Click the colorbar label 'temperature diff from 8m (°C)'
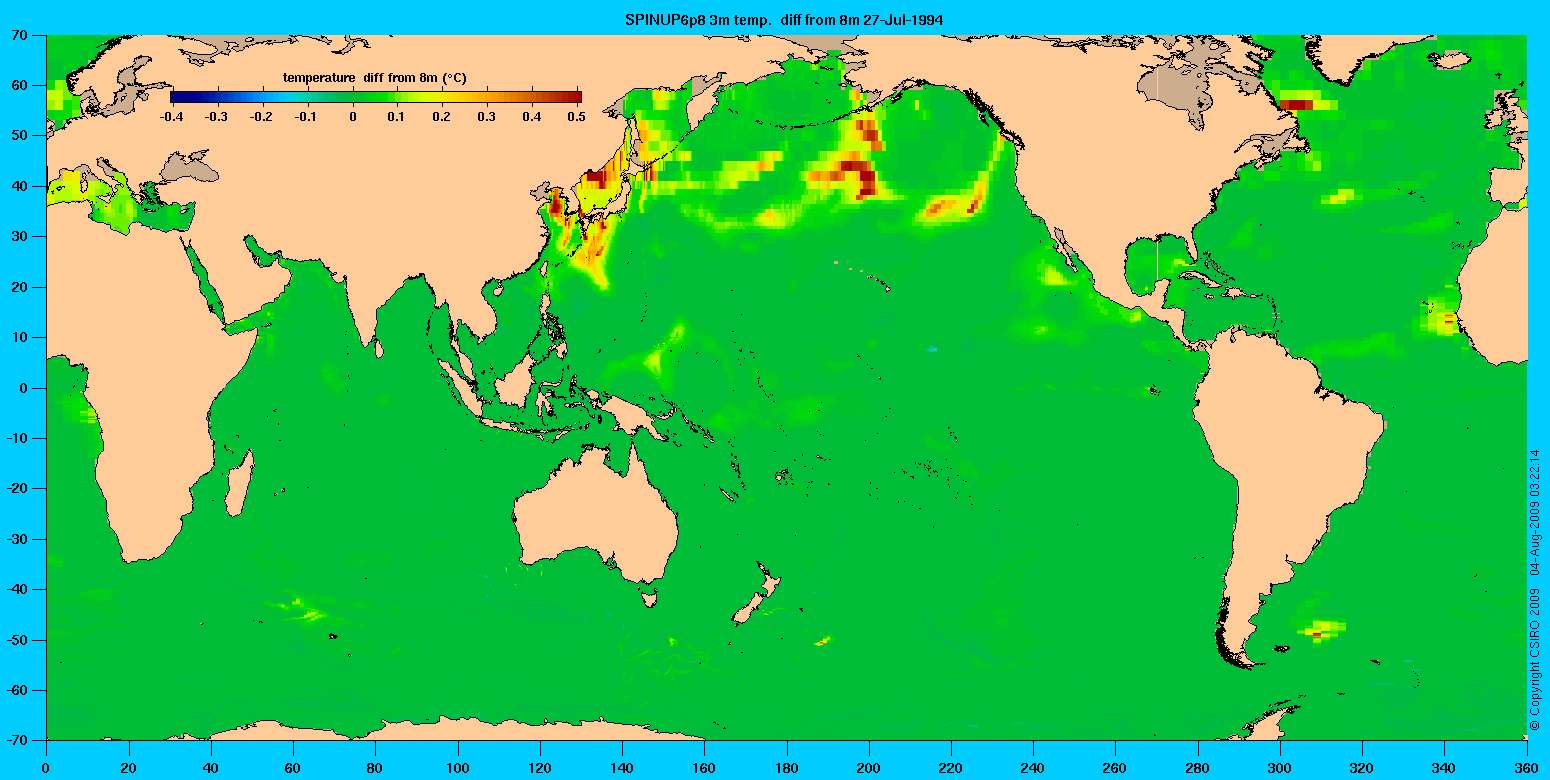Viewport: 1550px width, 780px height. coord(375,78)
